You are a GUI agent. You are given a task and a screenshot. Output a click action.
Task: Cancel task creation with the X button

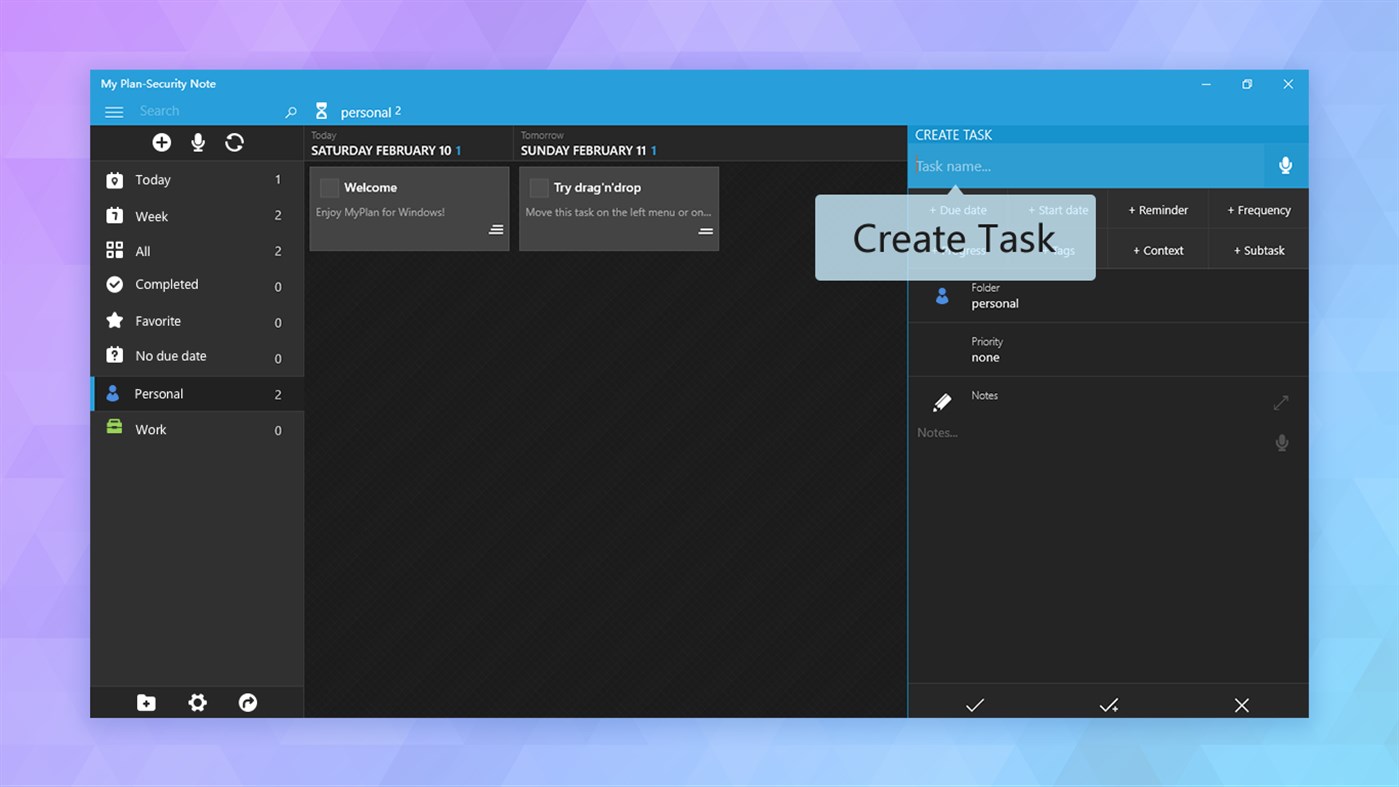pyautogui.click(x=1241, y=704)
